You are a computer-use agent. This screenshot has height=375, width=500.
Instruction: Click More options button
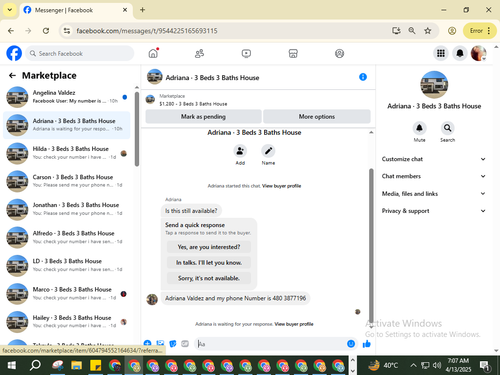317,117
